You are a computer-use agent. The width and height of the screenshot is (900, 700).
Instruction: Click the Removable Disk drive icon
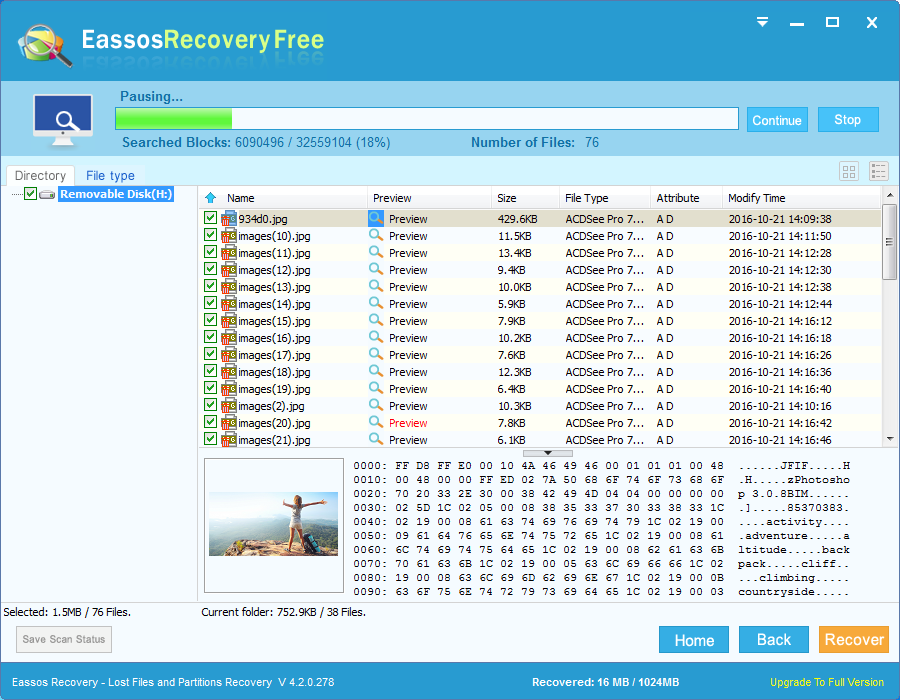pos(47,195)
